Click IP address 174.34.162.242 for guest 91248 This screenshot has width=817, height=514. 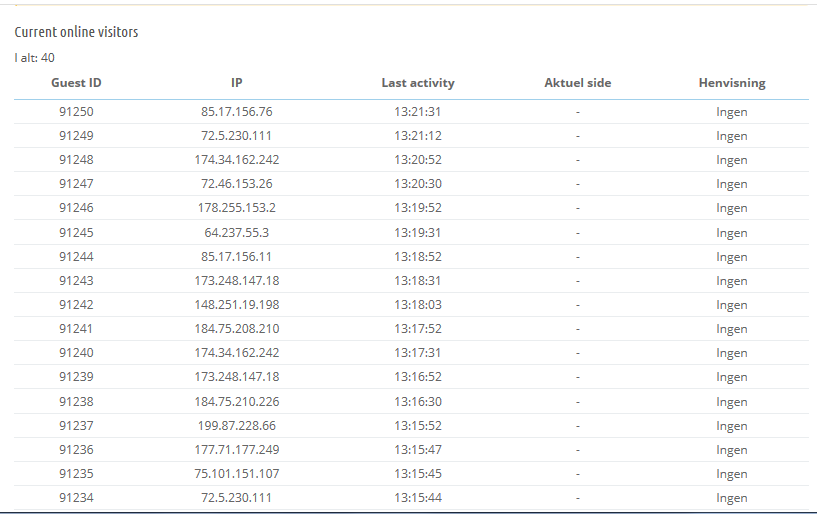[237, 160]
